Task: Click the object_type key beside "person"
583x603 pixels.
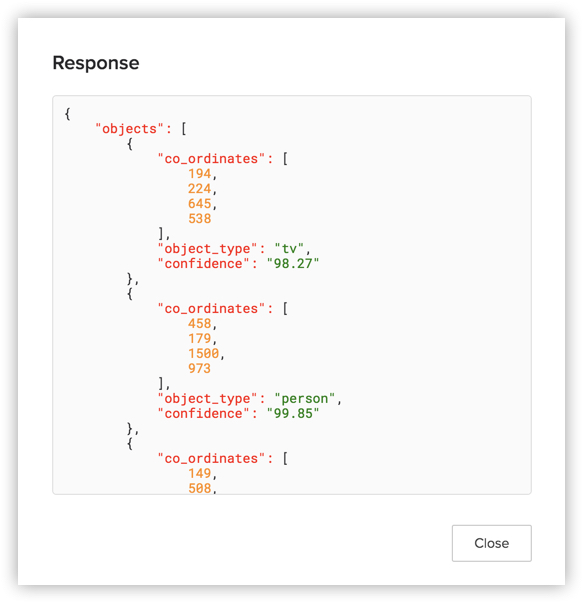Action: click(x=207, y=399)
